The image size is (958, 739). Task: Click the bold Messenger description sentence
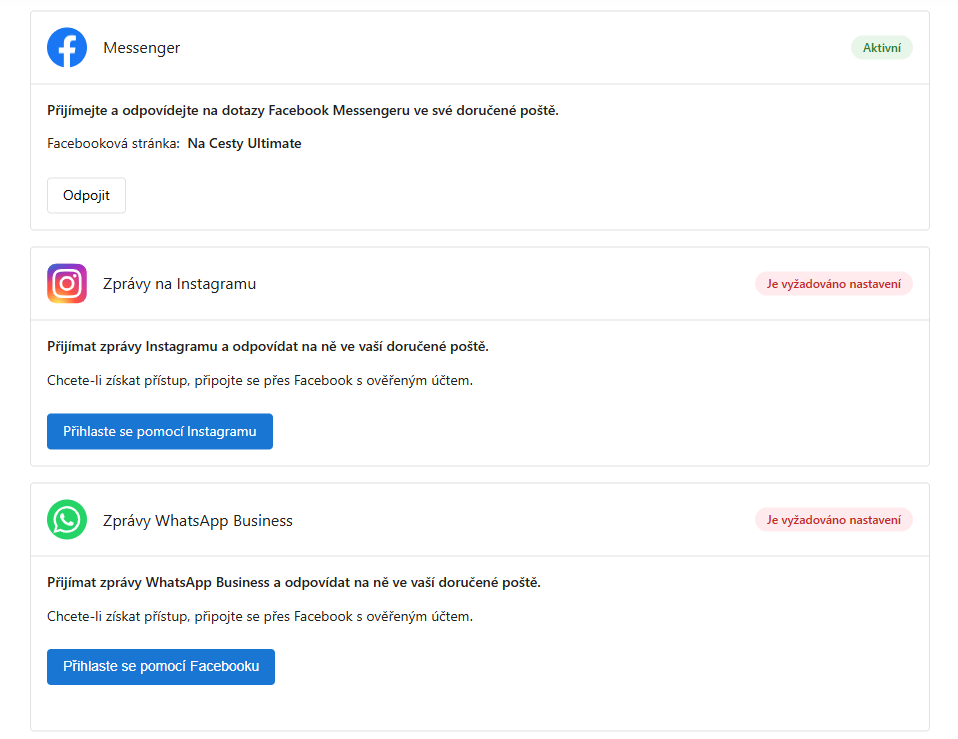tap(303, 111)
